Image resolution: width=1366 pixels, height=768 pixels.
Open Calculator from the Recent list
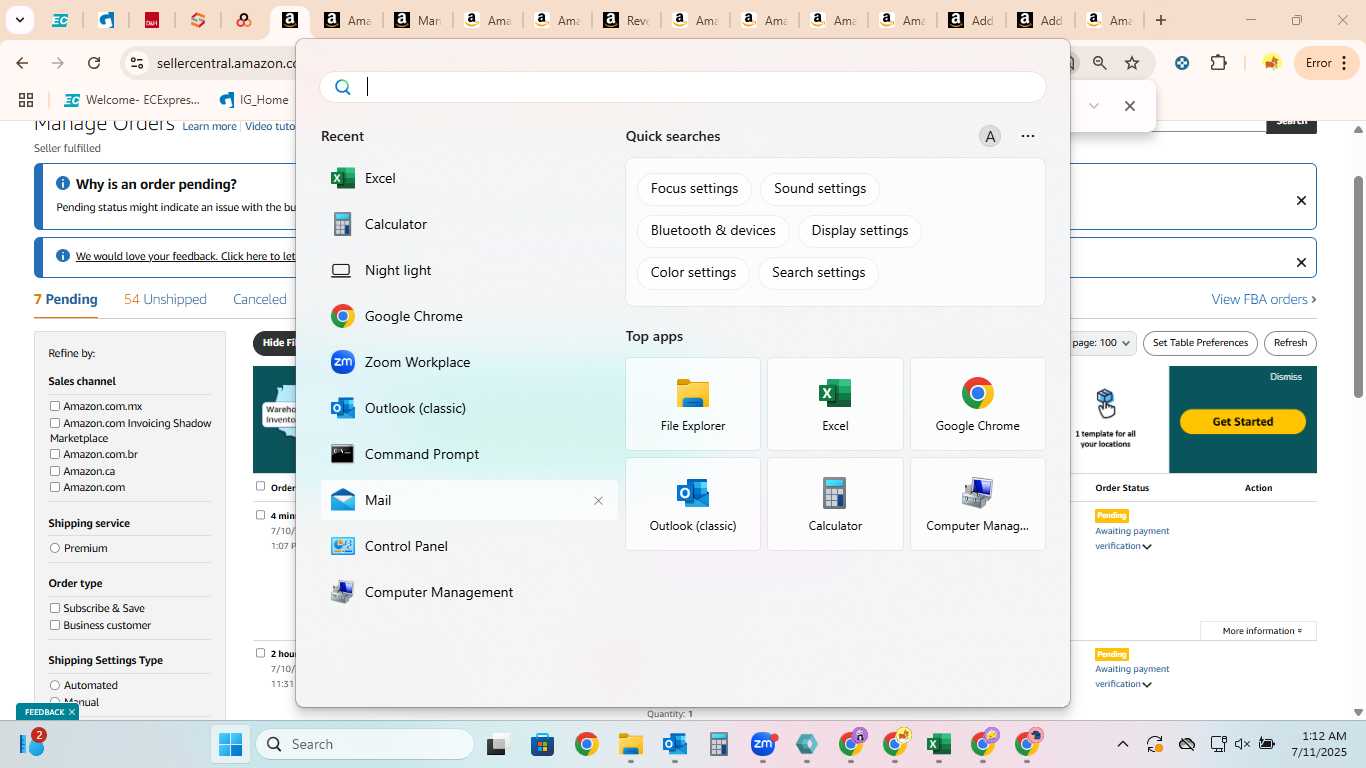pos(469,224)
